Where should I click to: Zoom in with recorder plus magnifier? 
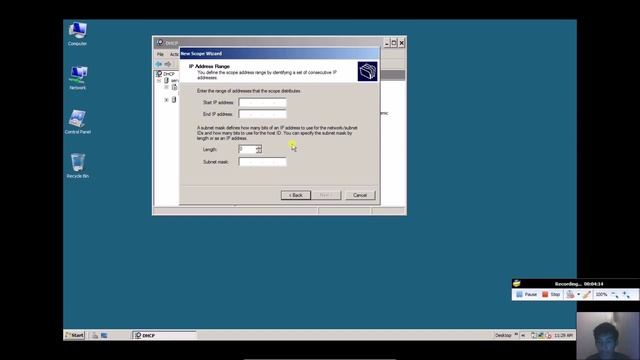coord(627,295)
